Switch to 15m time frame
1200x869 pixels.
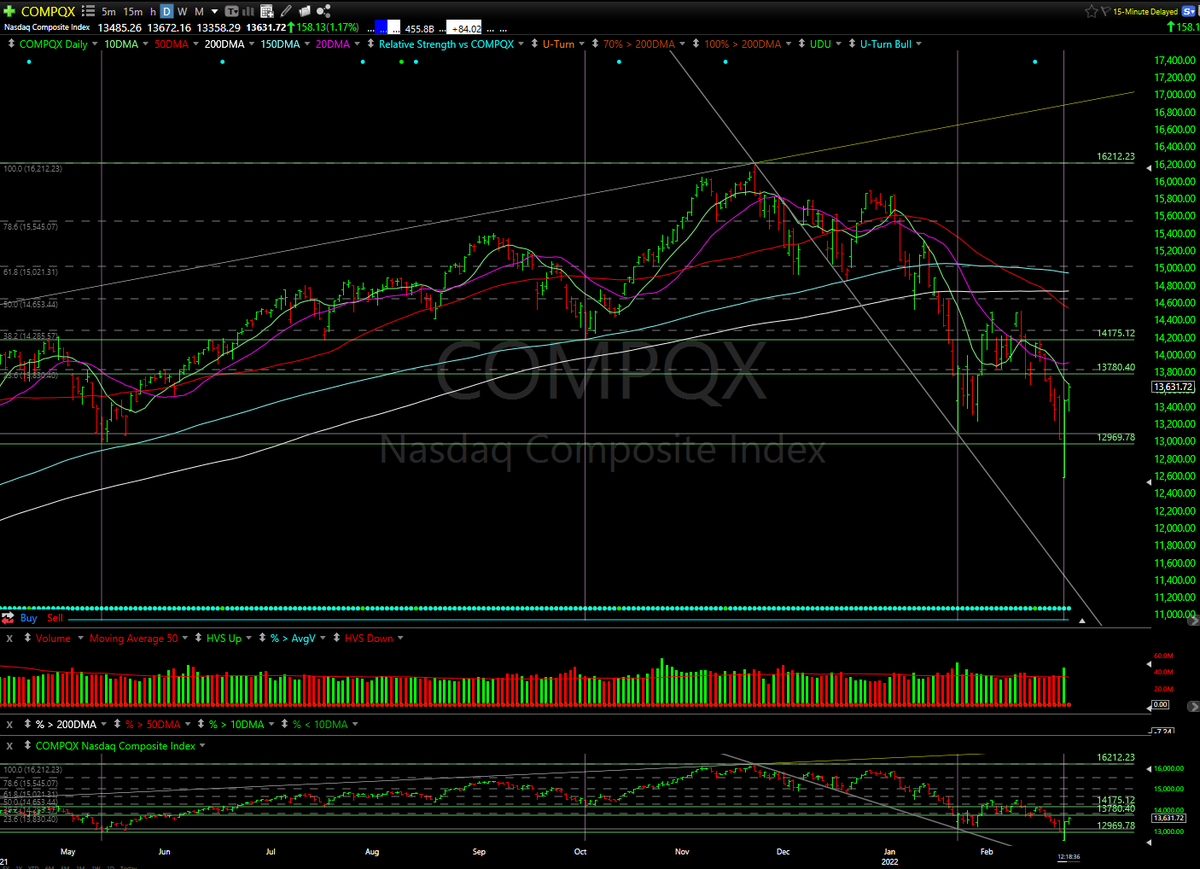pyautogui.click(x=133, y=11)
